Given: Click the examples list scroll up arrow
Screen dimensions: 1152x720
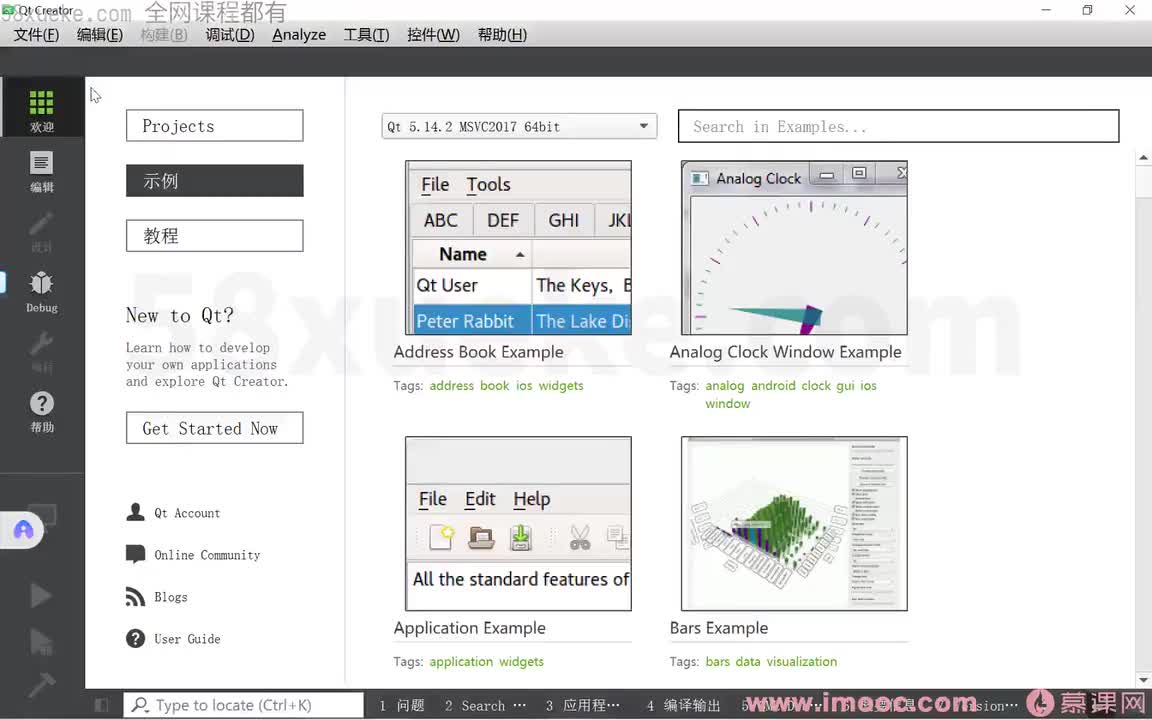Looking at the screenshot, I should tap(1143, 158).
